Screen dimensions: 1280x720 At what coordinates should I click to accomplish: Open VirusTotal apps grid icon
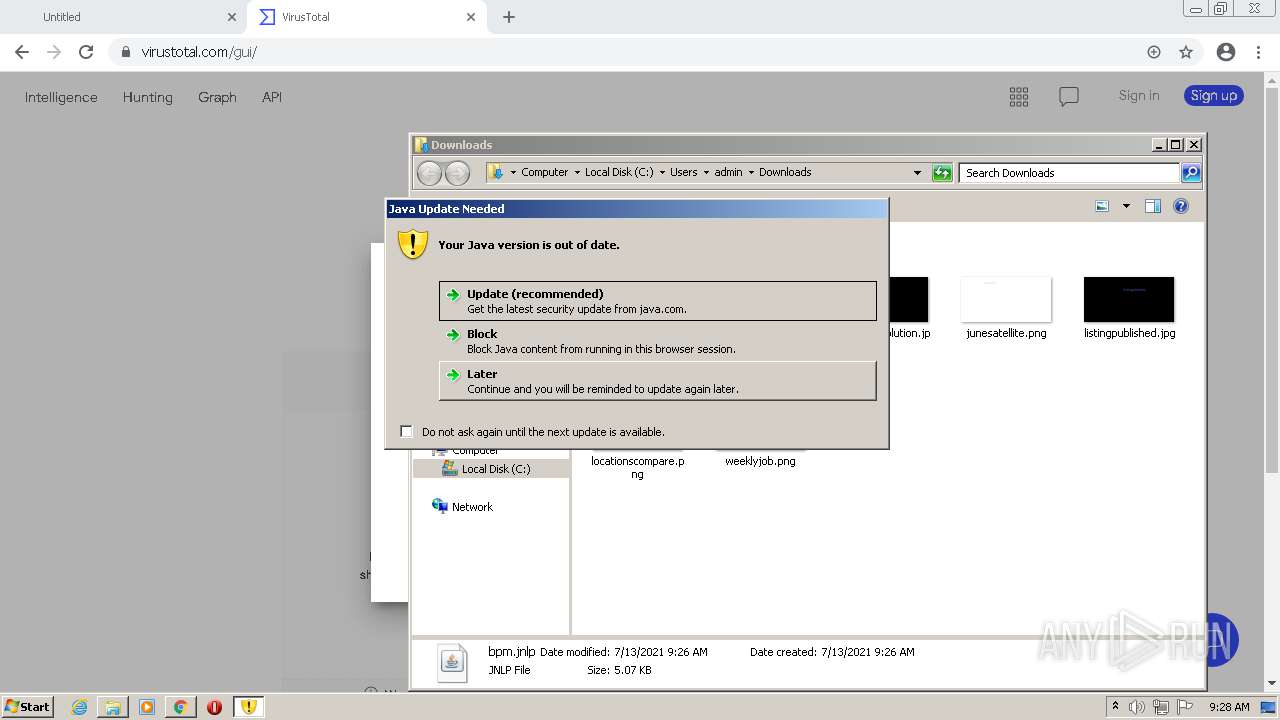tap(1019, 96)
